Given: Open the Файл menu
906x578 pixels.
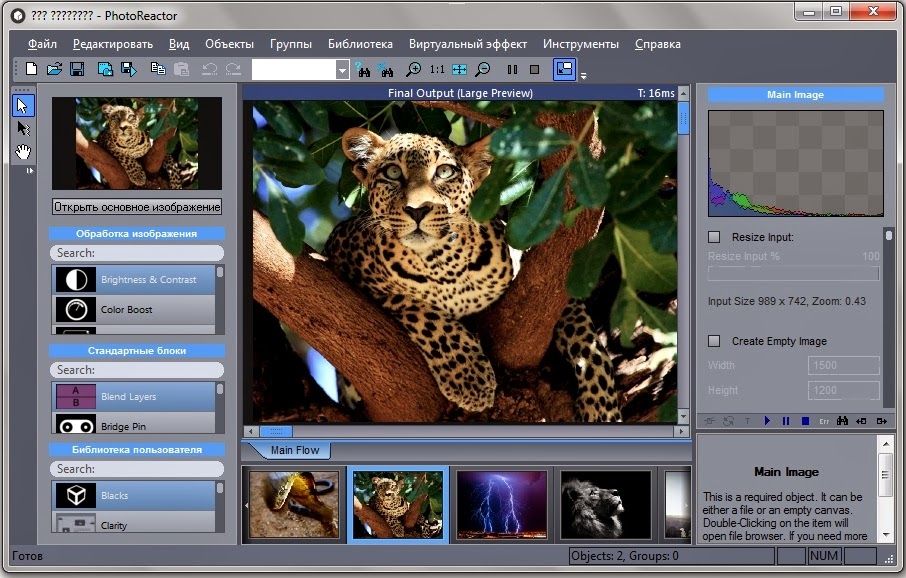Looking at the screenshot, I should 42,44.
